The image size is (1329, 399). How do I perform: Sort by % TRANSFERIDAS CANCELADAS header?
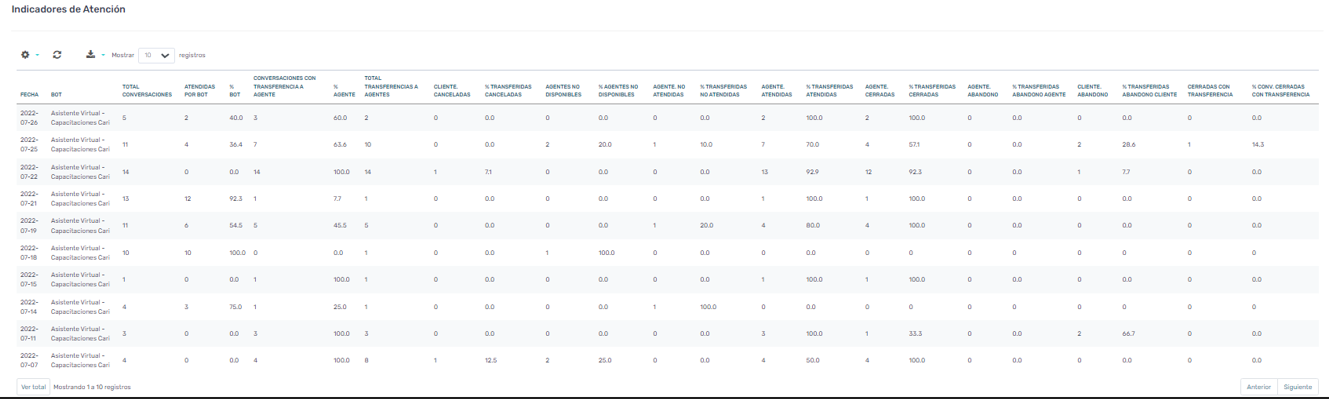pos(509,90)
